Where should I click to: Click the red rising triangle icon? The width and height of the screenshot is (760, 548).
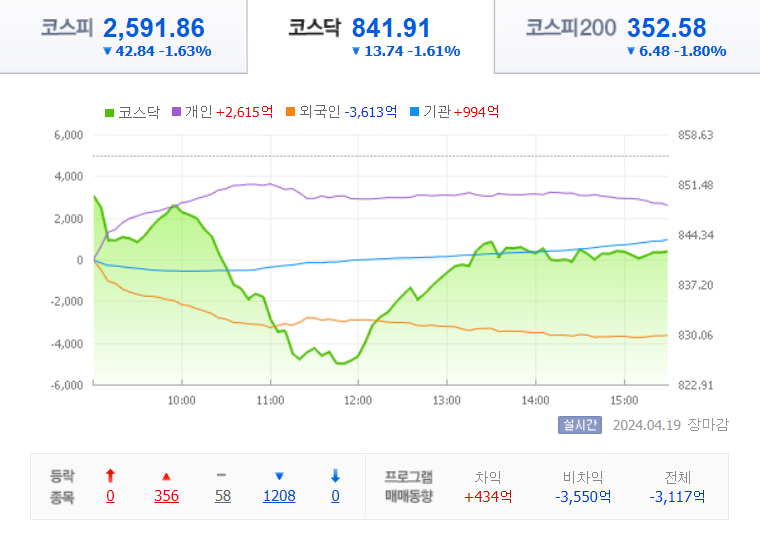click(166, 477)
